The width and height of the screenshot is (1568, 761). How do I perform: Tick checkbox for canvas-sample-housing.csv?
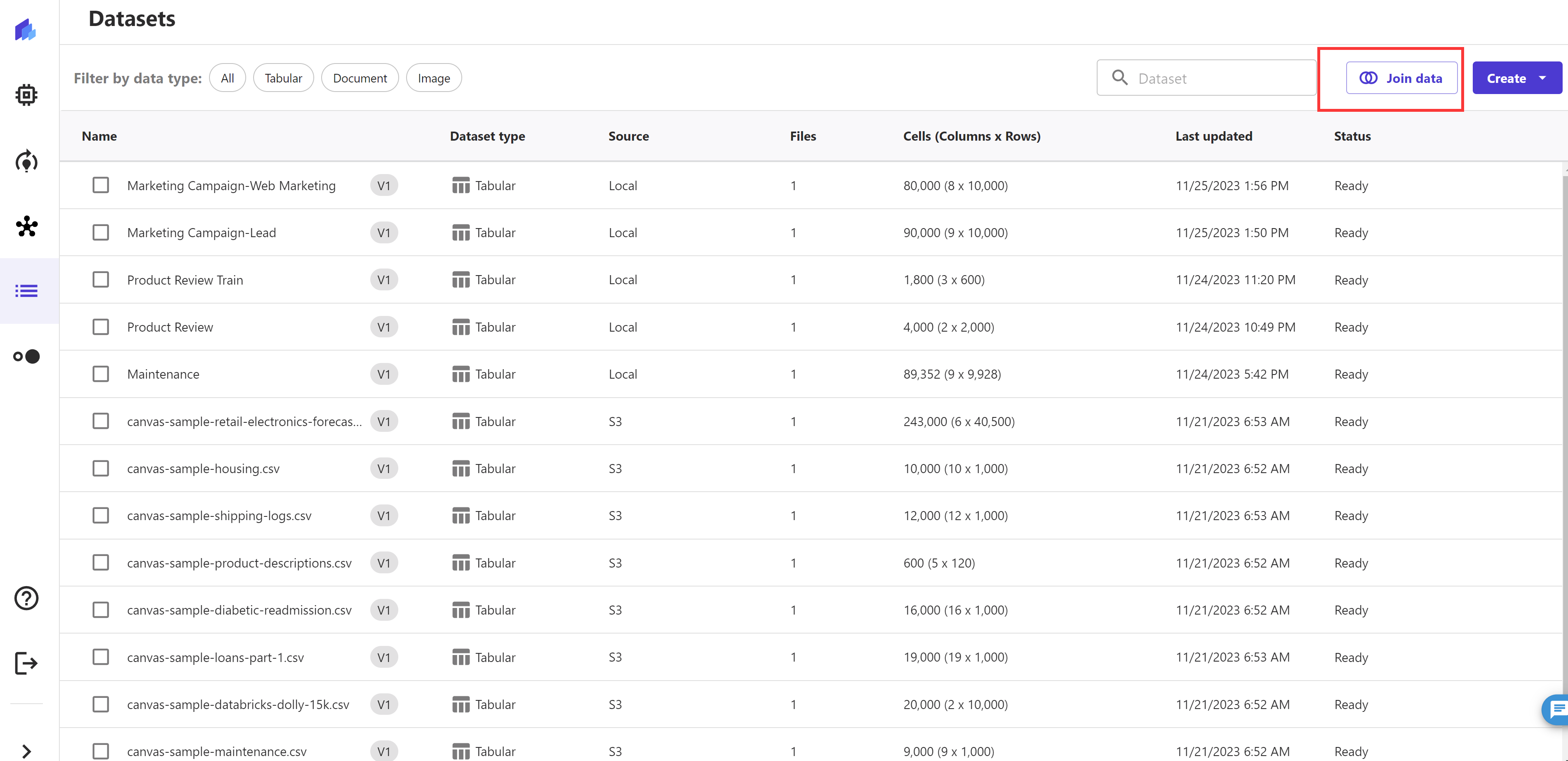(101, 468)
